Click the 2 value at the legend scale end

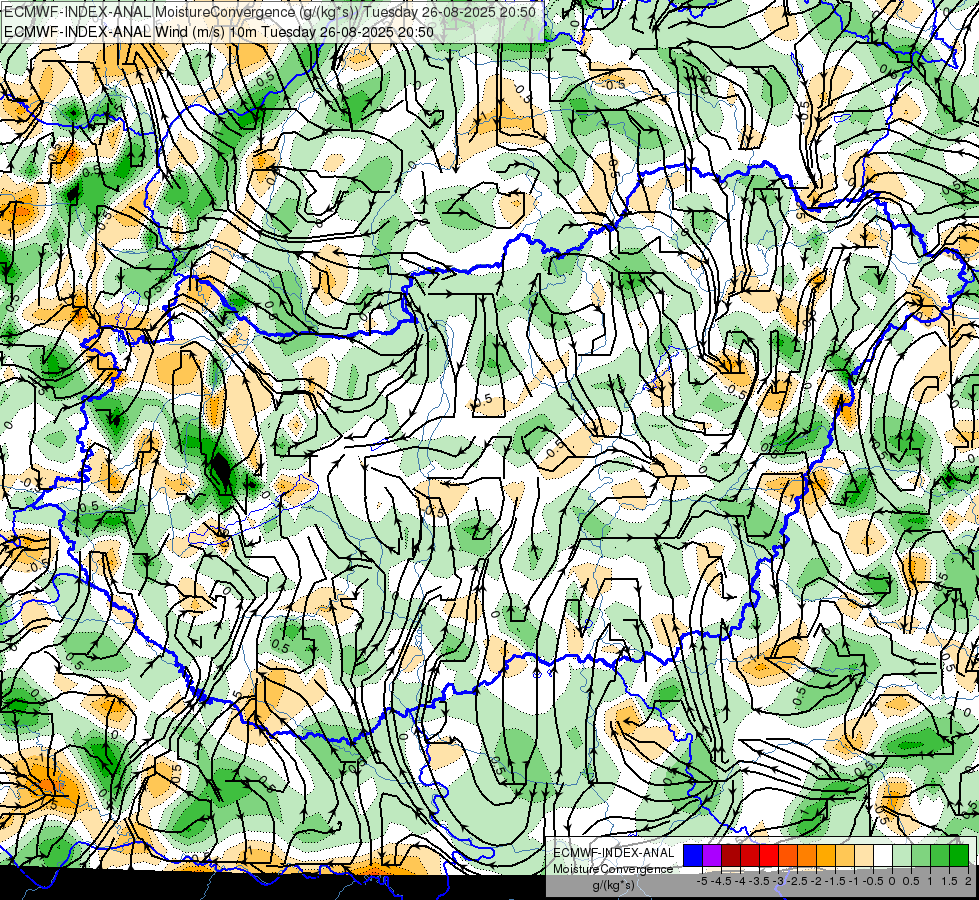(968, 881)
